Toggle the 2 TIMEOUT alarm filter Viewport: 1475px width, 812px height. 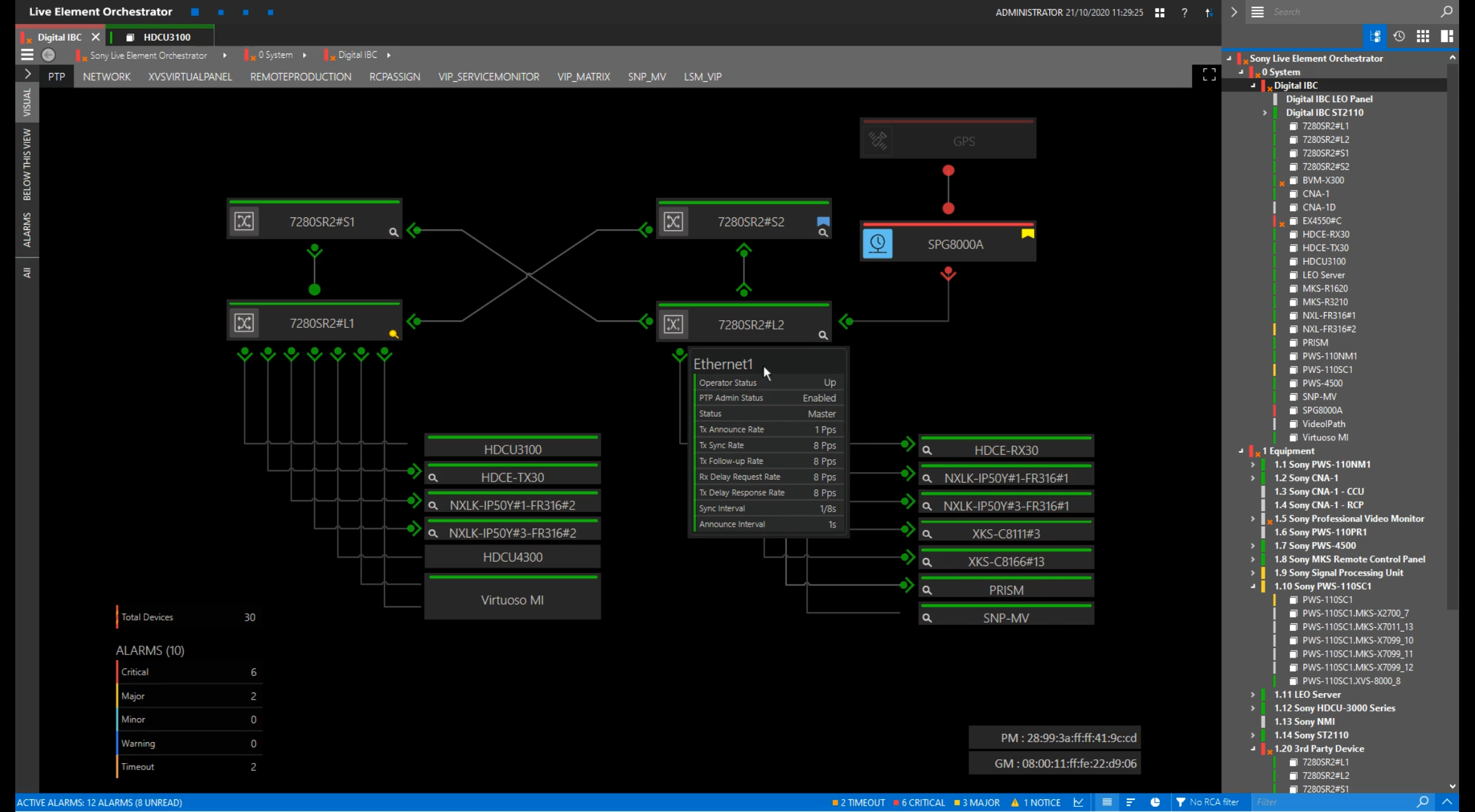coord(859,802)
